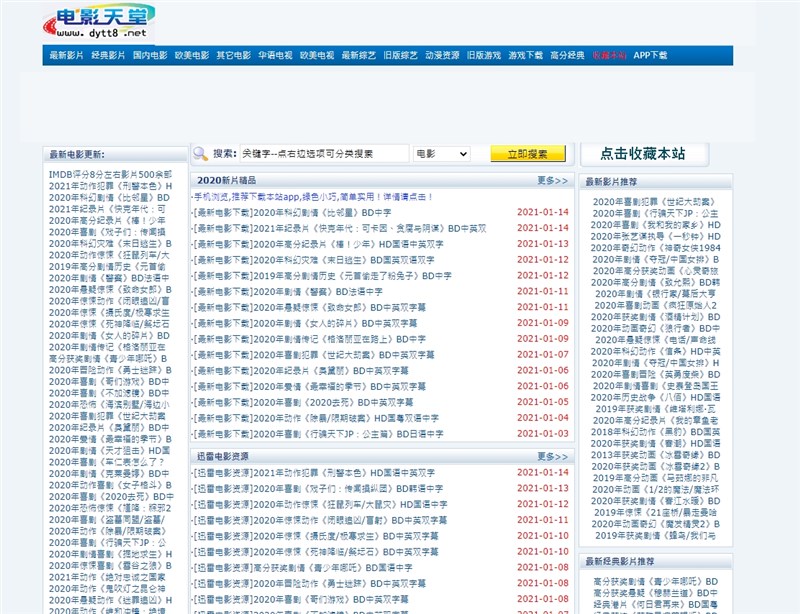This screenshot has width=800, height=614.
Task: Click 更多>> in the 迅雷电影资源 header
Action: (553, 456)
